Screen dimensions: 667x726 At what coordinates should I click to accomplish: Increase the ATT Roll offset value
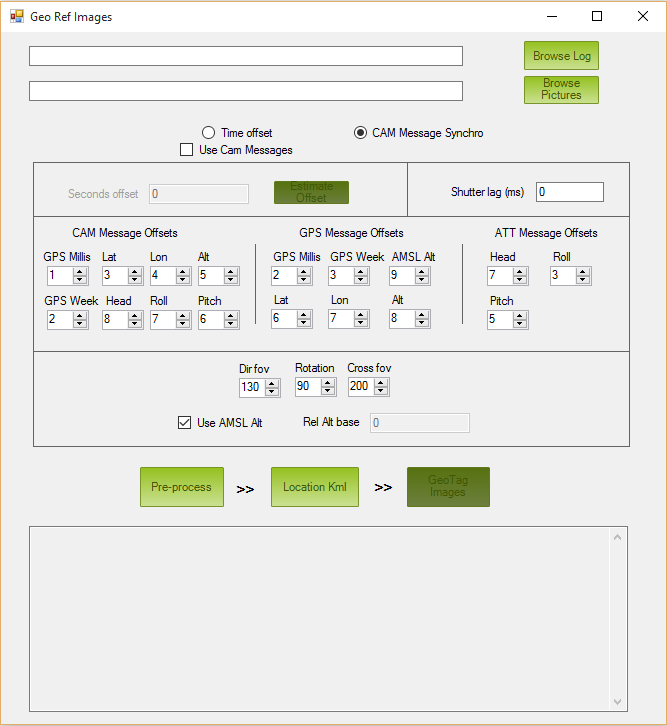coord(583,271)
